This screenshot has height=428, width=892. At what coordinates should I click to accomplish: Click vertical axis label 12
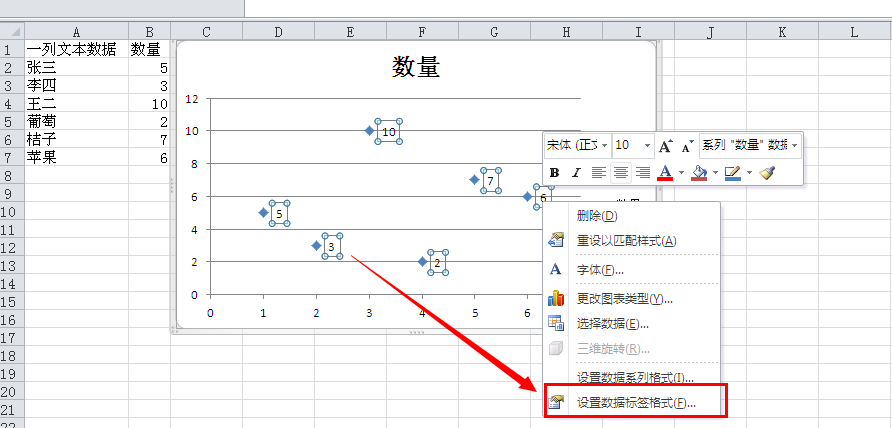click(x=192, y=98)
